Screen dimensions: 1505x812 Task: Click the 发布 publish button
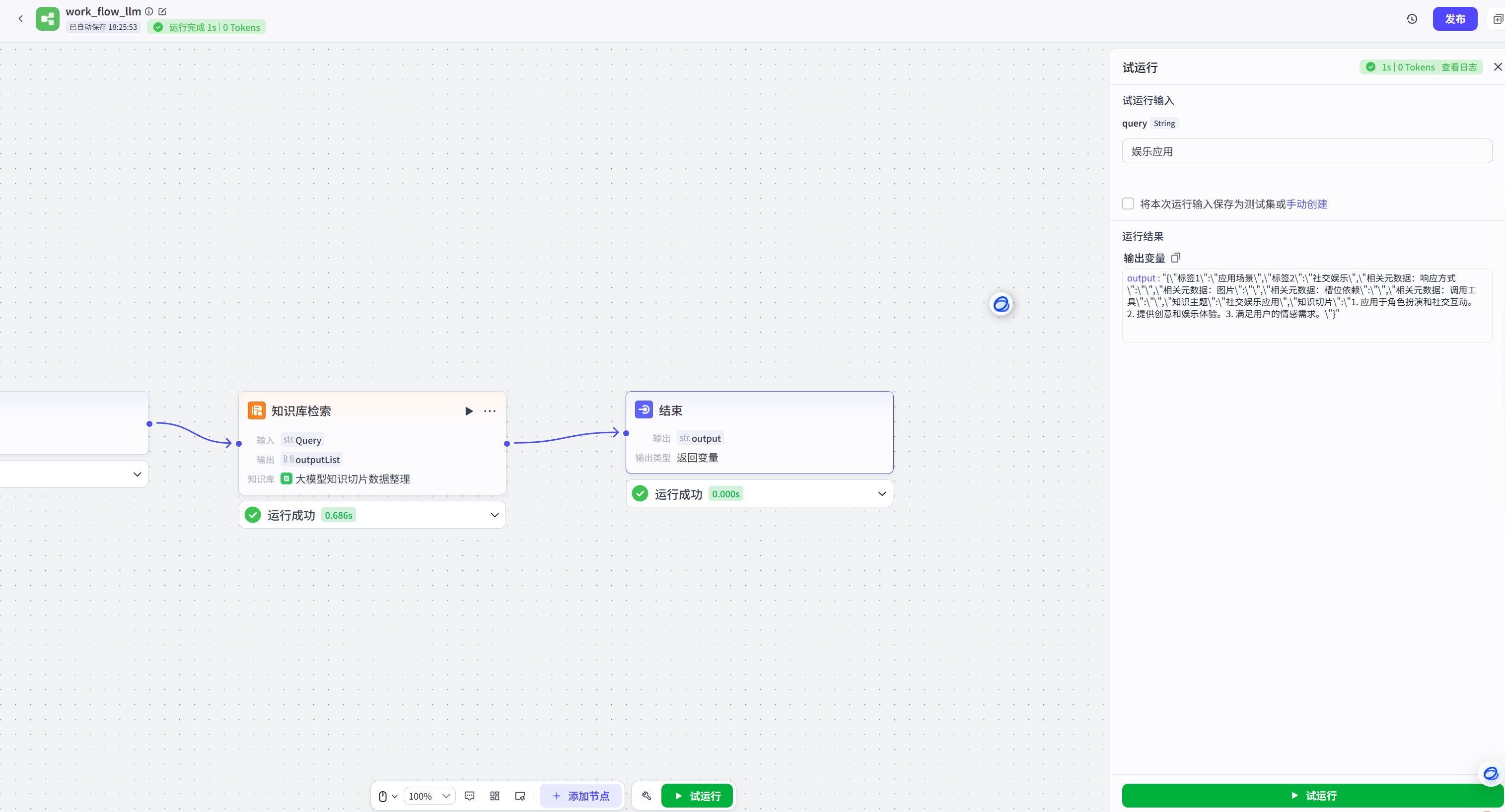point(1454,19)
